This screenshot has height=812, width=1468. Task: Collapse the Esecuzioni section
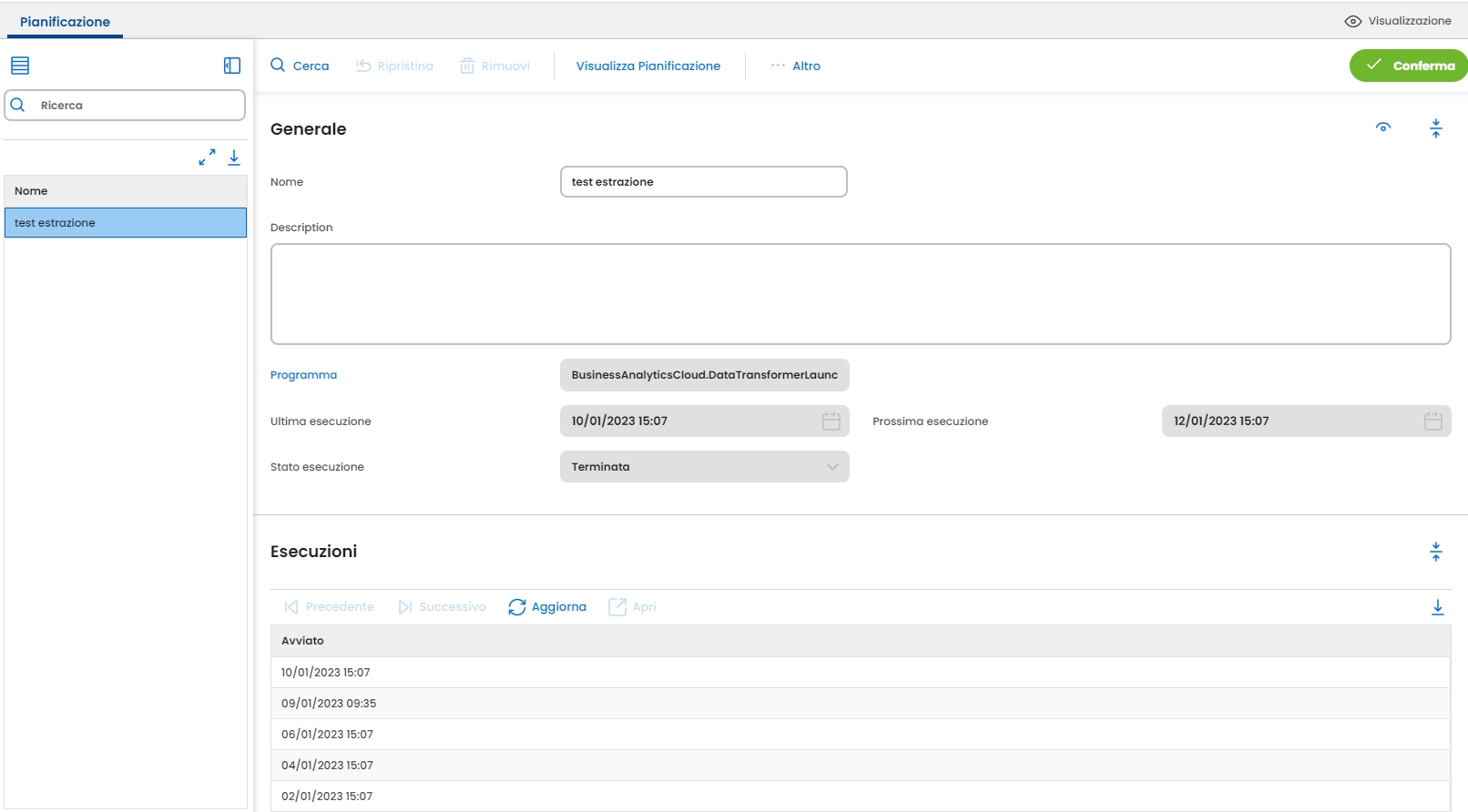(x=1435, y=552)
